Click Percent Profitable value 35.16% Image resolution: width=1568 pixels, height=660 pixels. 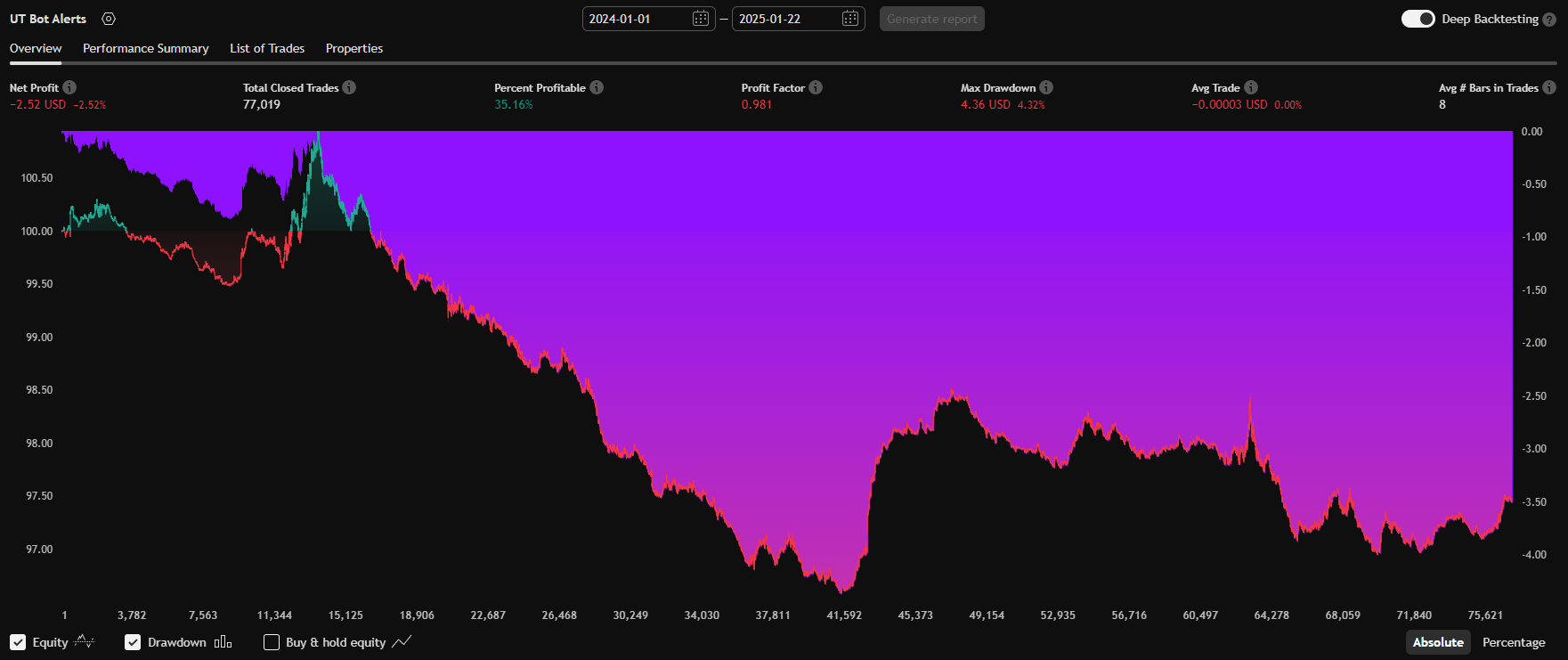514,104
